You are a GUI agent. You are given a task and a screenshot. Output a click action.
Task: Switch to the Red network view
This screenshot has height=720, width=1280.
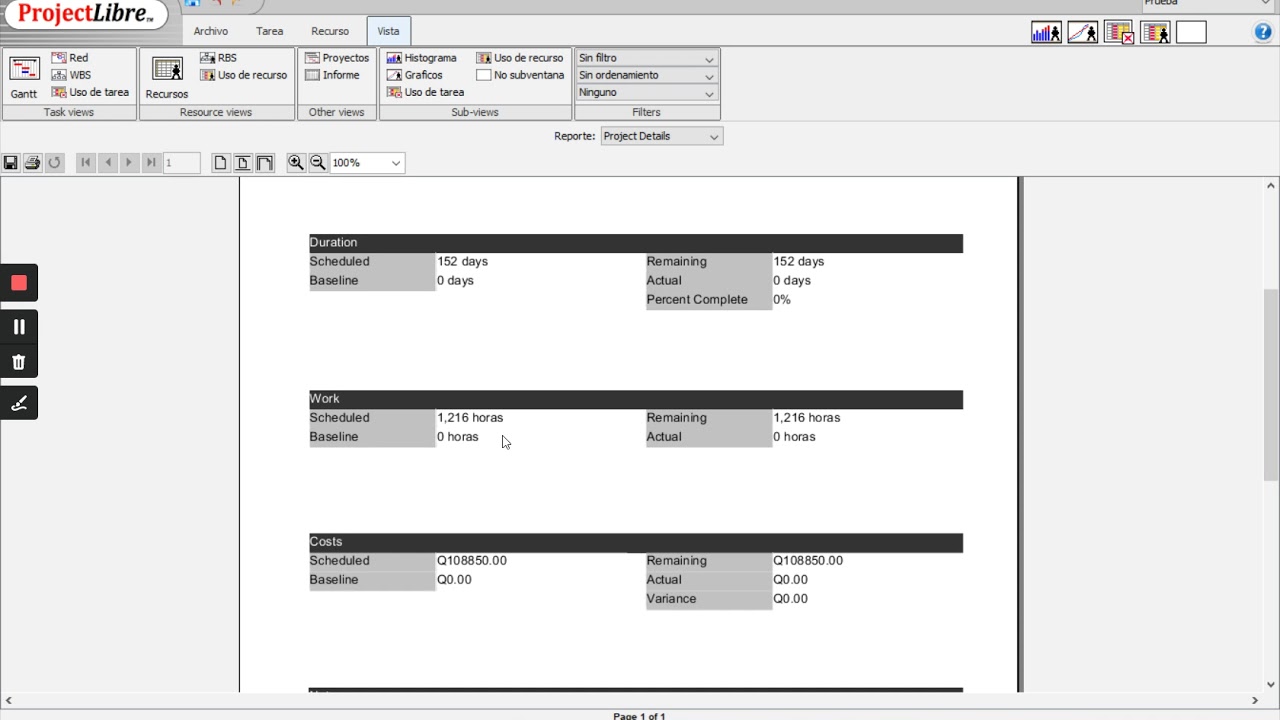coord(70,58)
